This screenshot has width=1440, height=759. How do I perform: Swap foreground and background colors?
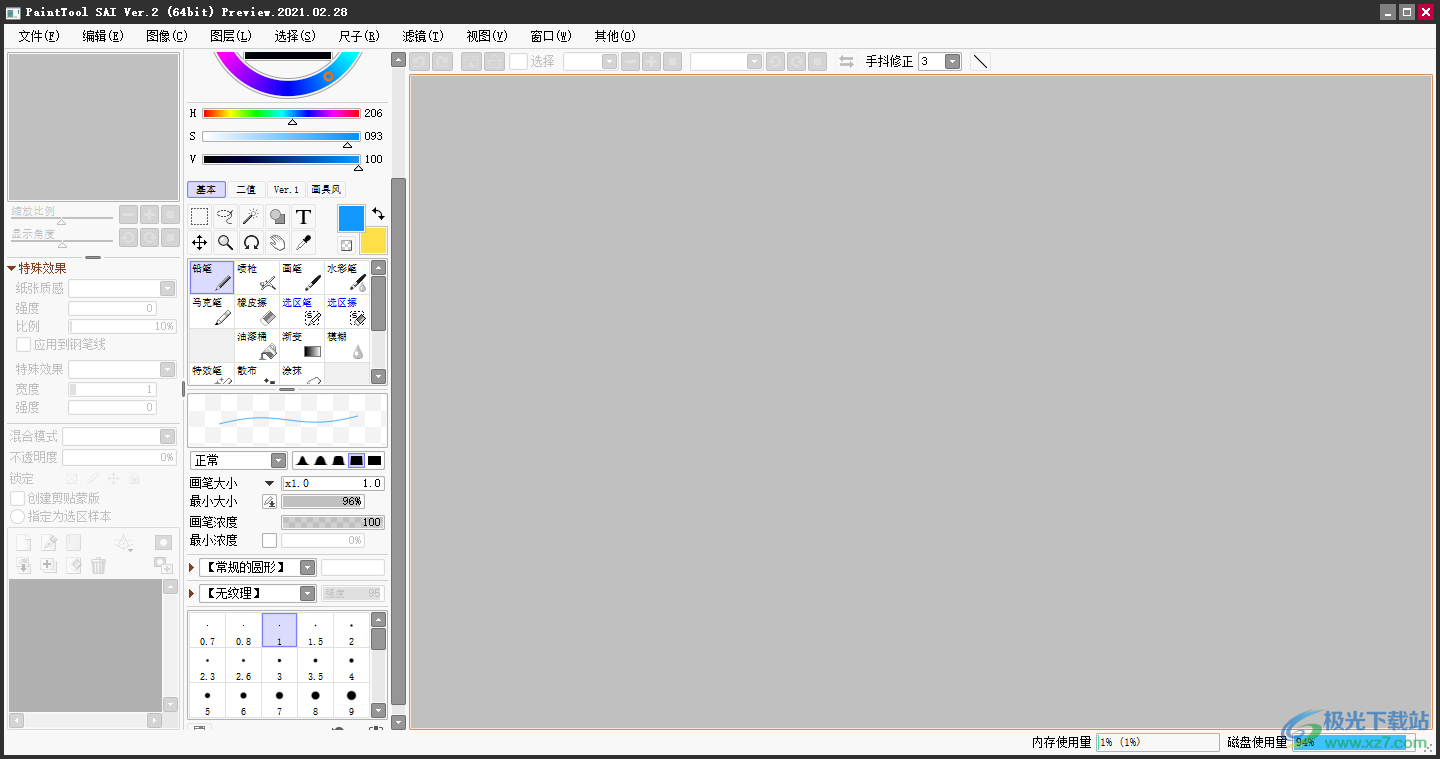[378, 214]
